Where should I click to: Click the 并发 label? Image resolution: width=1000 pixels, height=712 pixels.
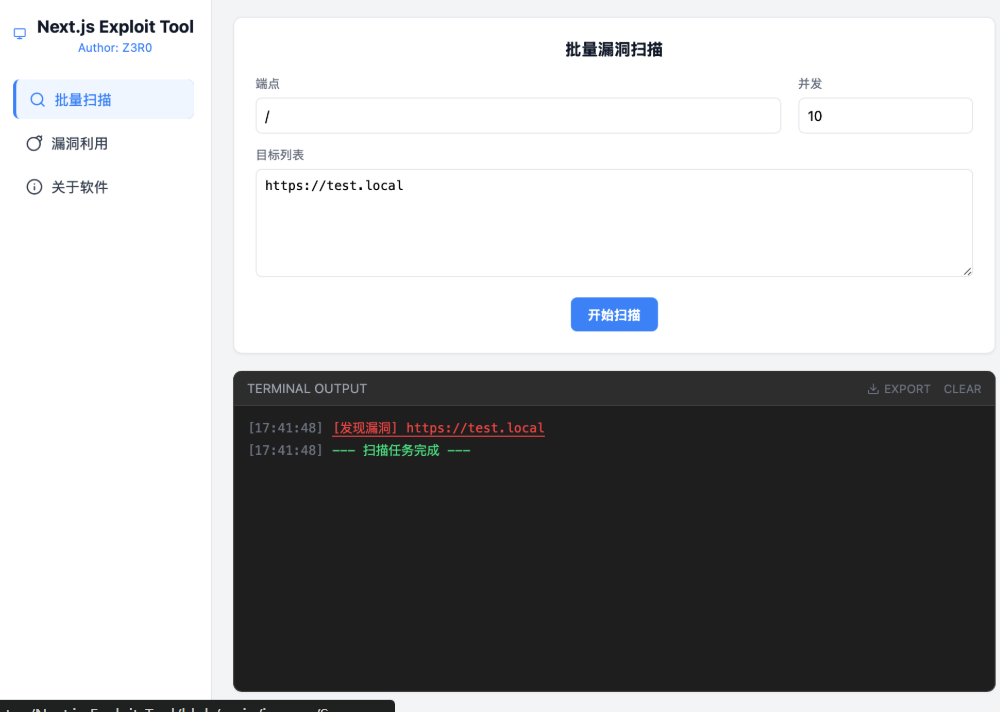(810, 84)
